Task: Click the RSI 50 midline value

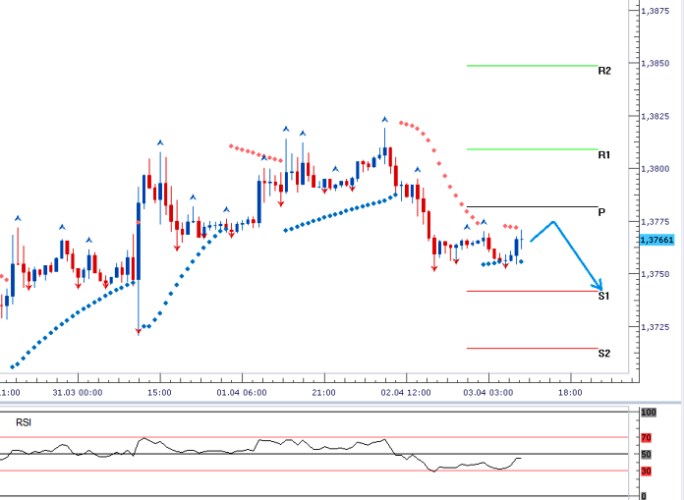Action: (x=646, y=455)
